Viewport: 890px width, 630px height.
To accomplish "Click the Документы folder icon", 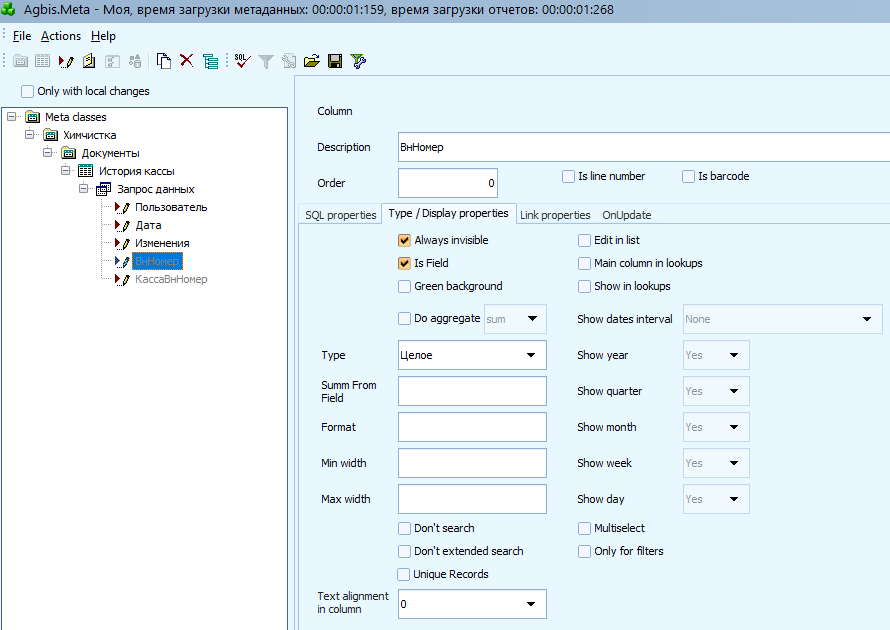I will [x=69, y=153].
